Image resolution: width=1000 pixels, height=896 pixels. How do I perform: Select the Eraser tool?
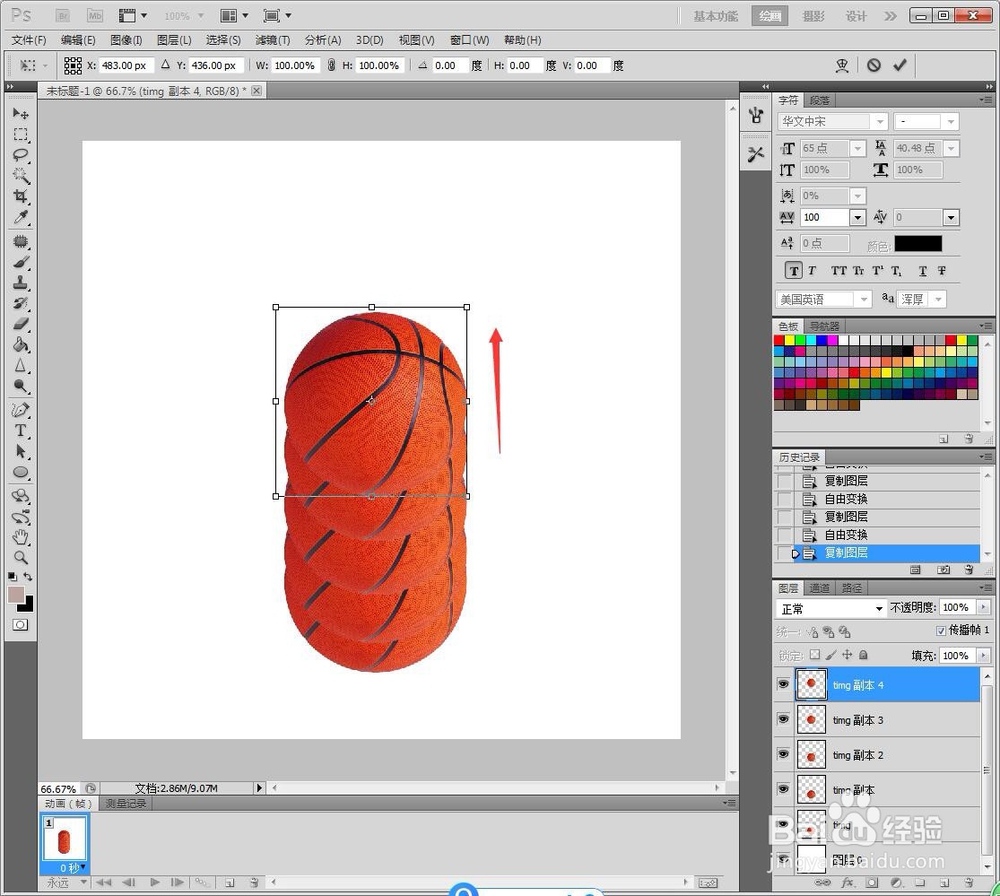pos(20,323)
